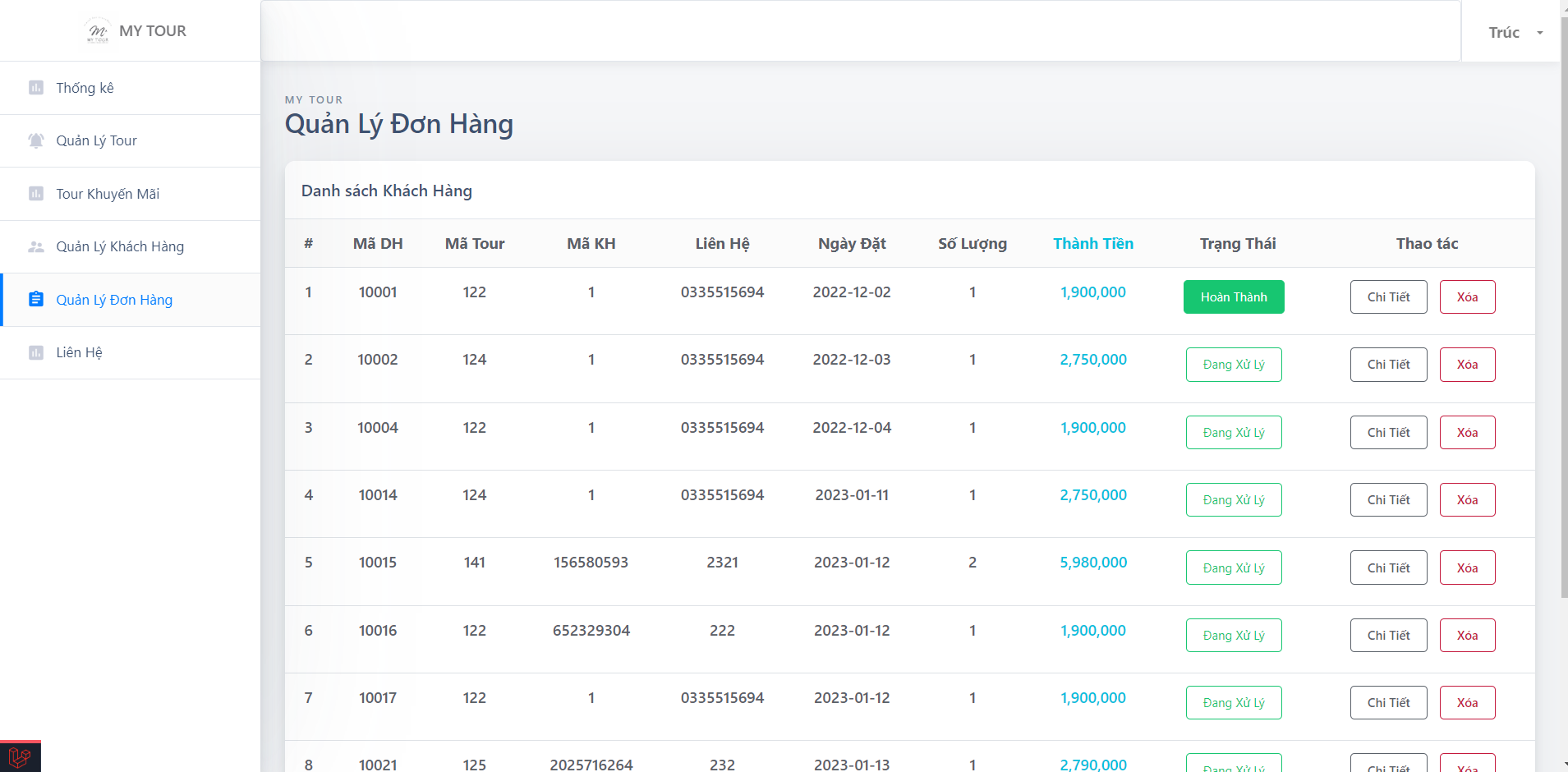Click the MY TOUR logo icon
Image resolution: width=1568 pixels, height=772 pixels.
click(x=98, y=30)
